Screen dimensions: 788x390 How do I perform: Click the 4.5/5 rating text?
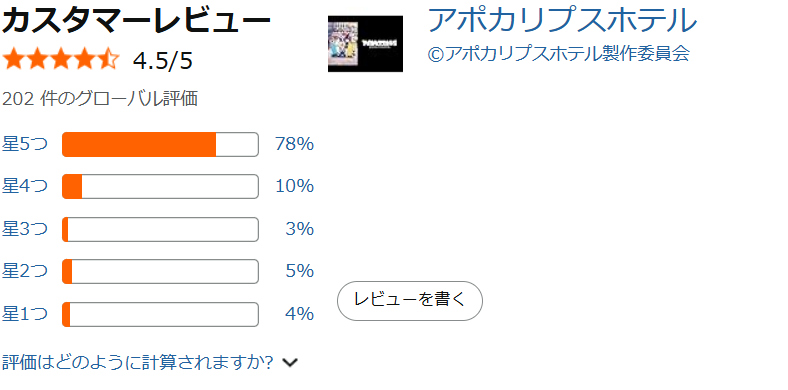tap(163, 61)
